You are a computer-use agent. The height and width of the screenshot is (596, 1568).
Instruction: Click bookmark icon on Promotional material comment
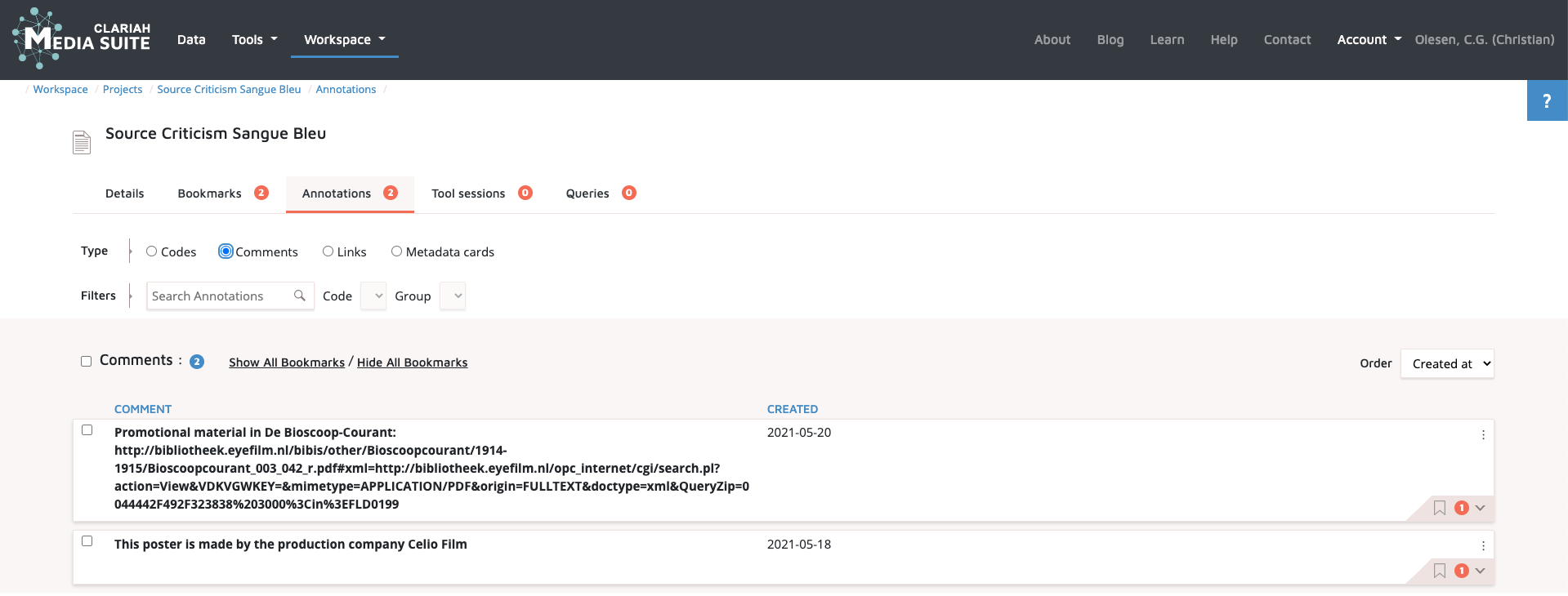click(x=1439, y=508)
